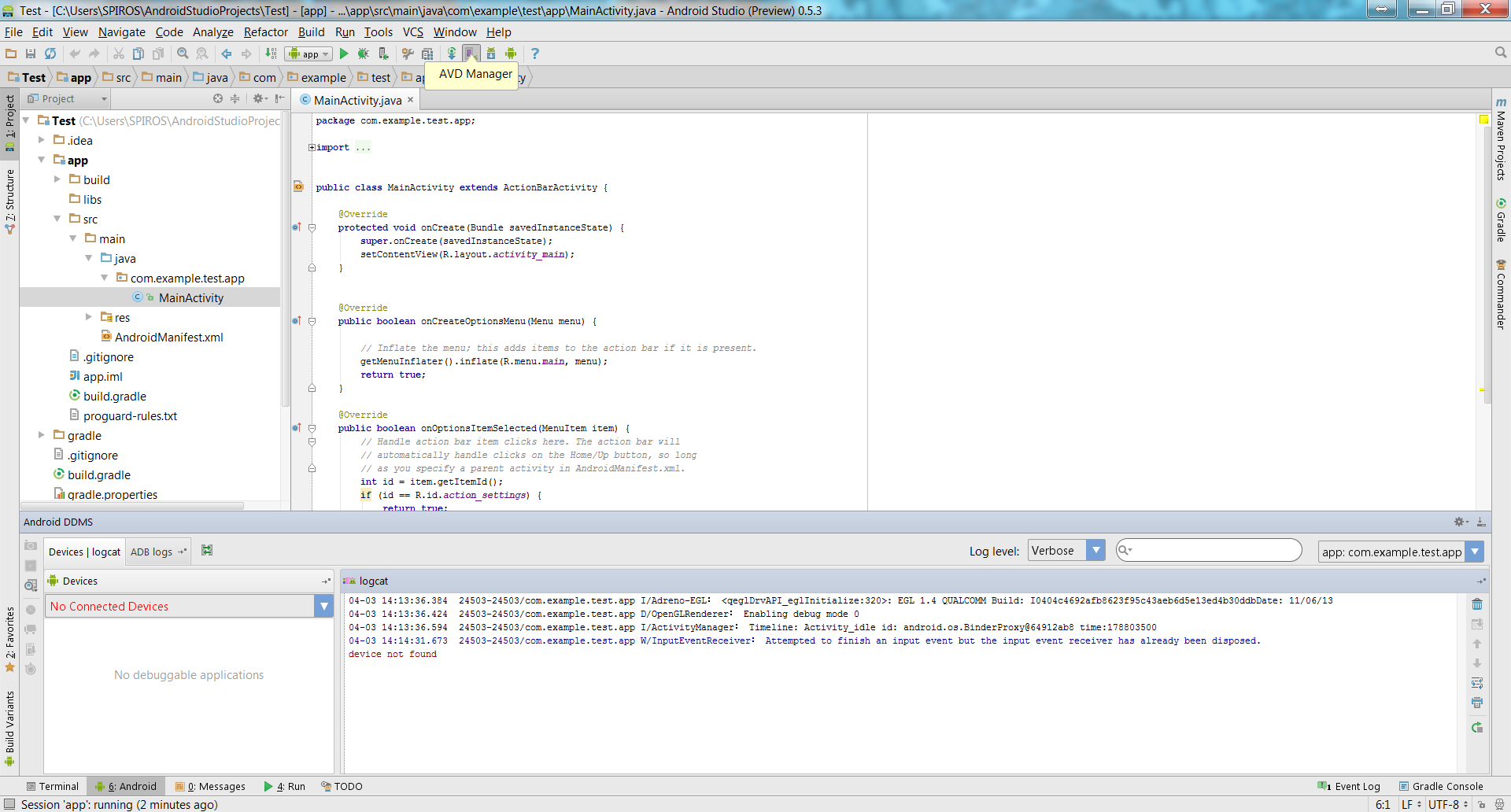Open the Event Log
1511x812 pixels.
[x=1349, y=786]
